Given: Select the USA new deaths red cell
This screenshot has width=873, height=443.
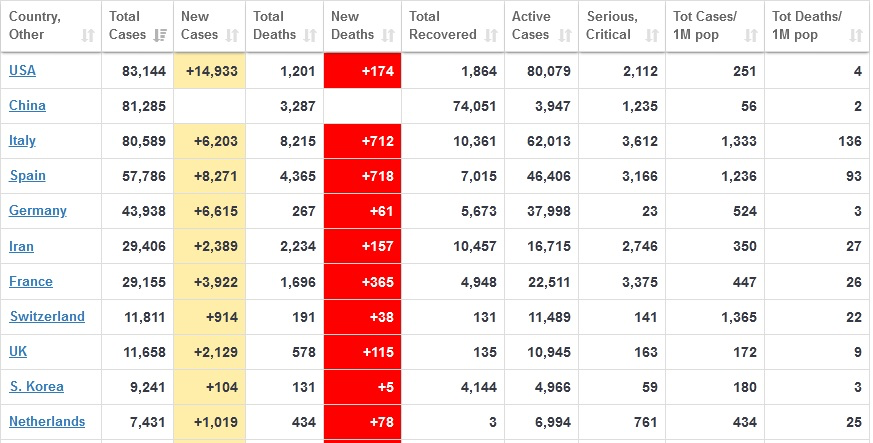Looking at the screenshot, I should coord(362,71).
